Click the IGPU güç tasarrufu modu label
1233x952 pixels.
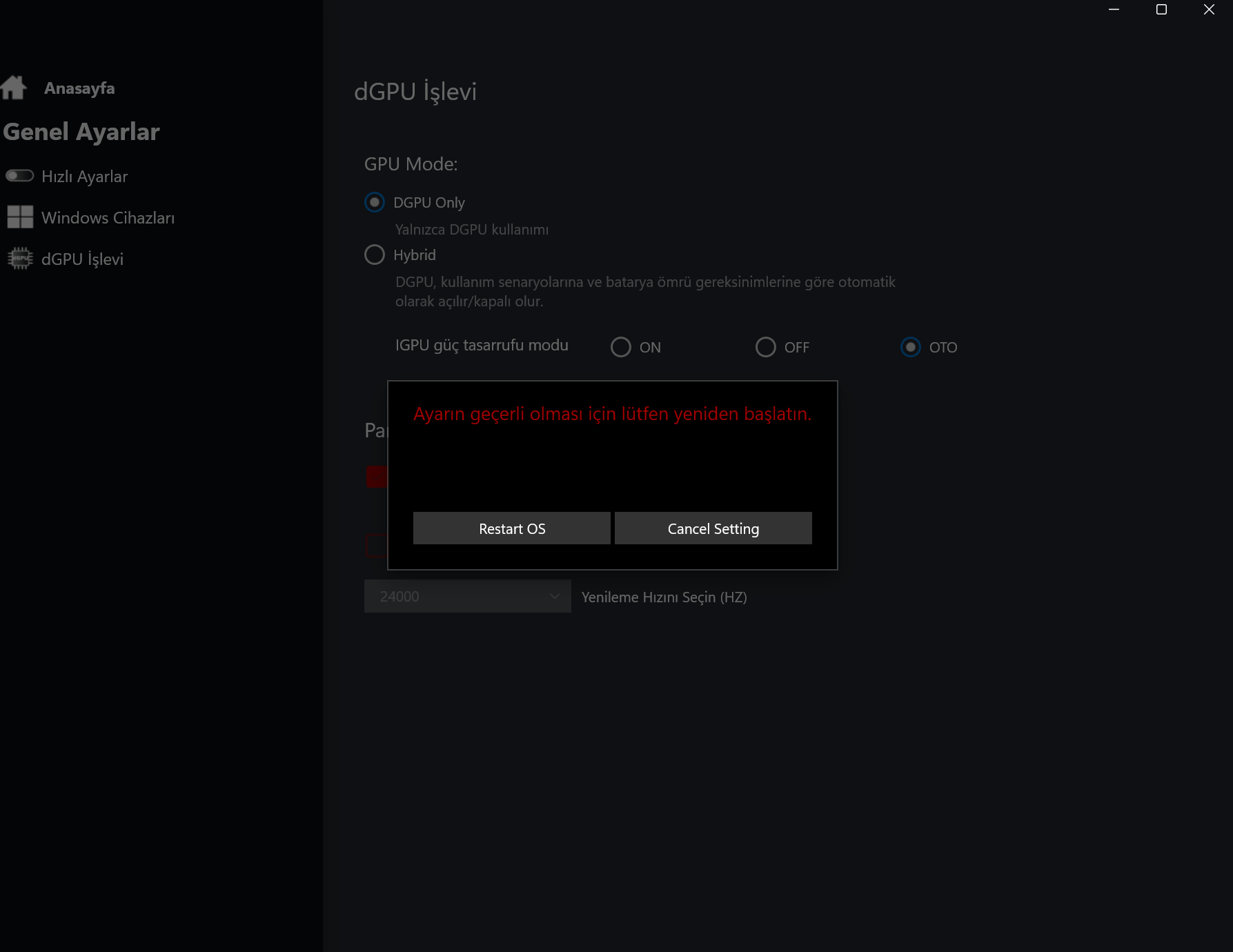coord(482,346)
